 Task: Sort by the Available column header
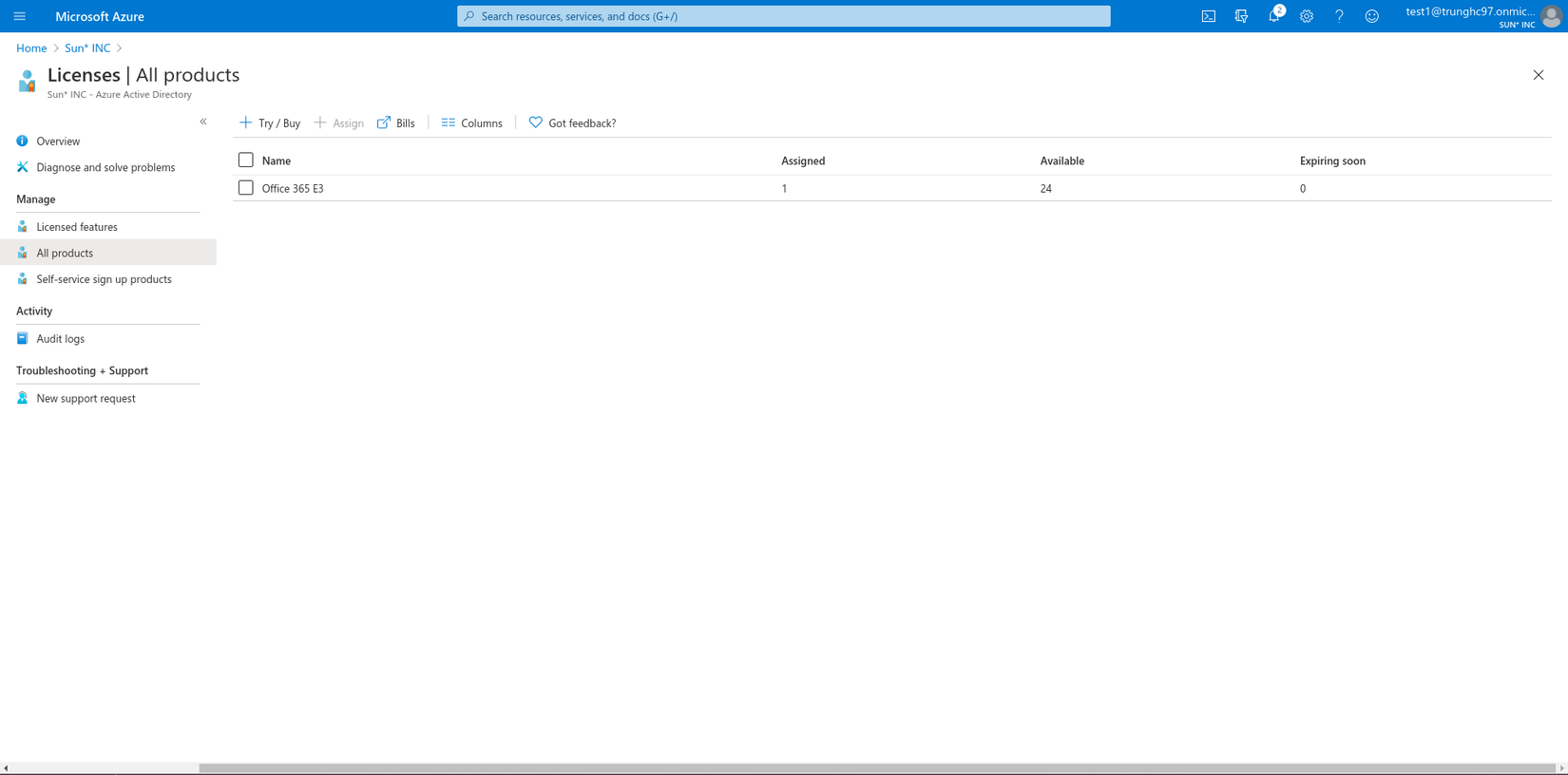1062,161
